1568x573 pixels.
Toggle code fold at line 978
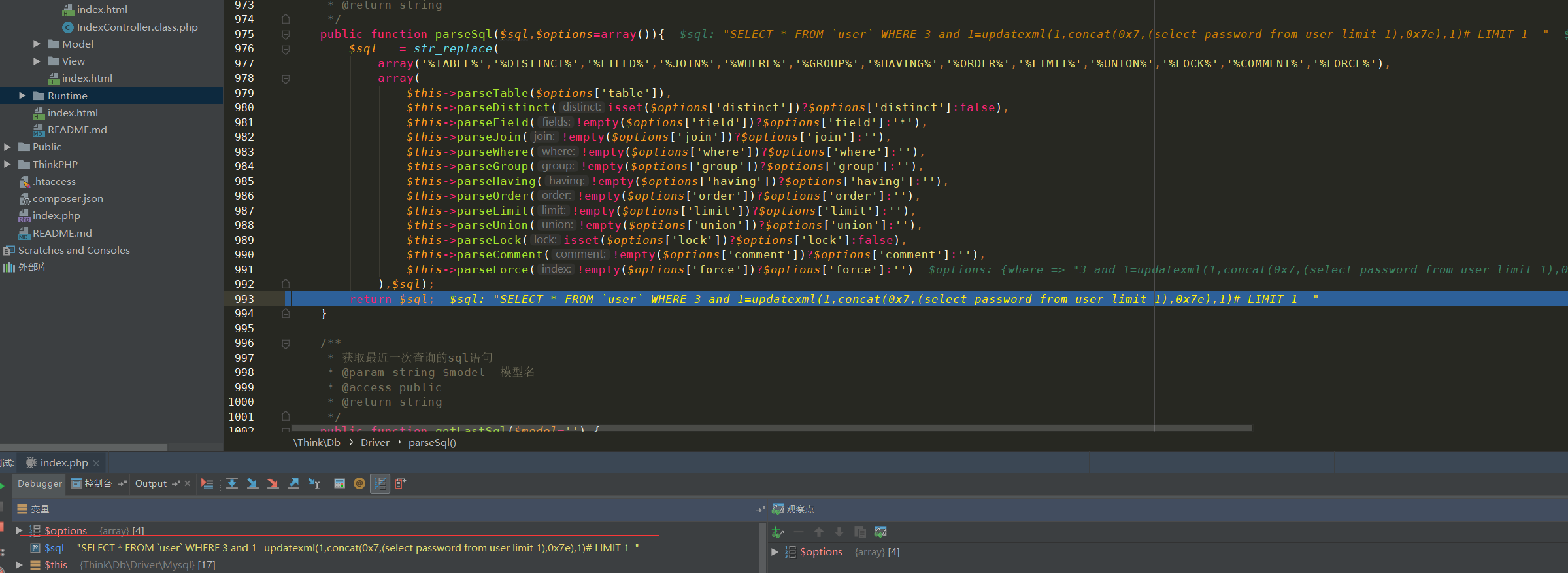tap(286, 78)
